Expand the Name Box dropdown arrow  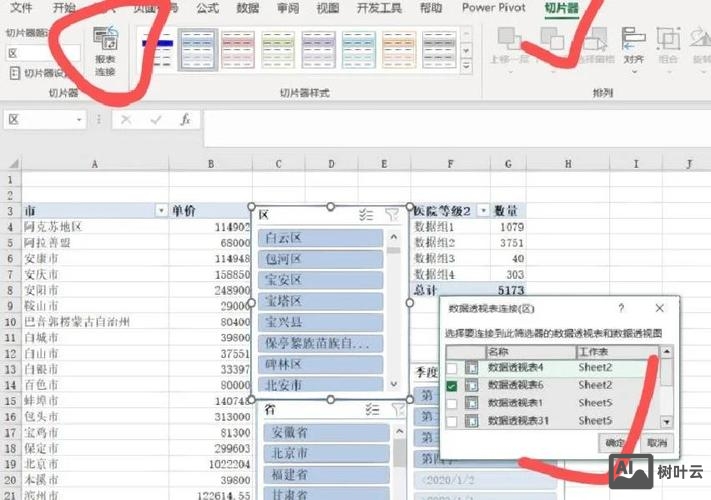click(79, 120)
